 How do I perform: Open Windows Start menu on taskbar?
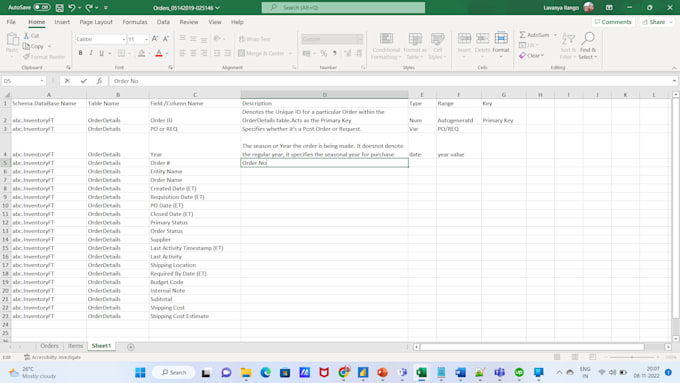(140, 373)
